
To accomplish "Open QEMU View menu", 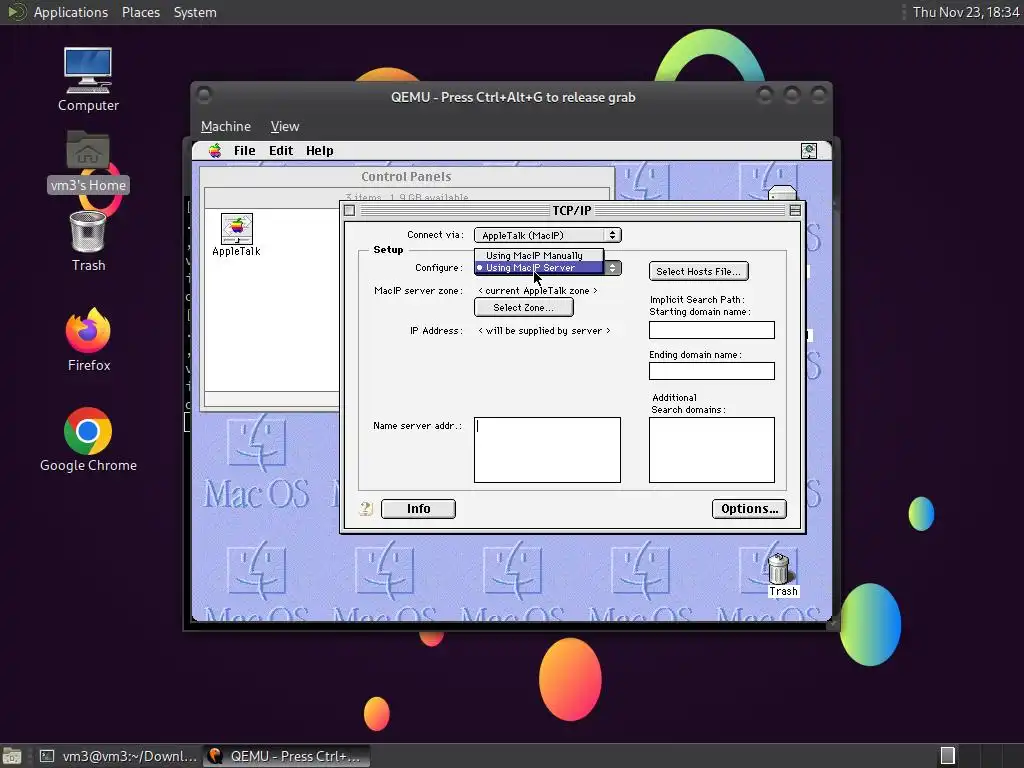I will (x=285, y=127).
